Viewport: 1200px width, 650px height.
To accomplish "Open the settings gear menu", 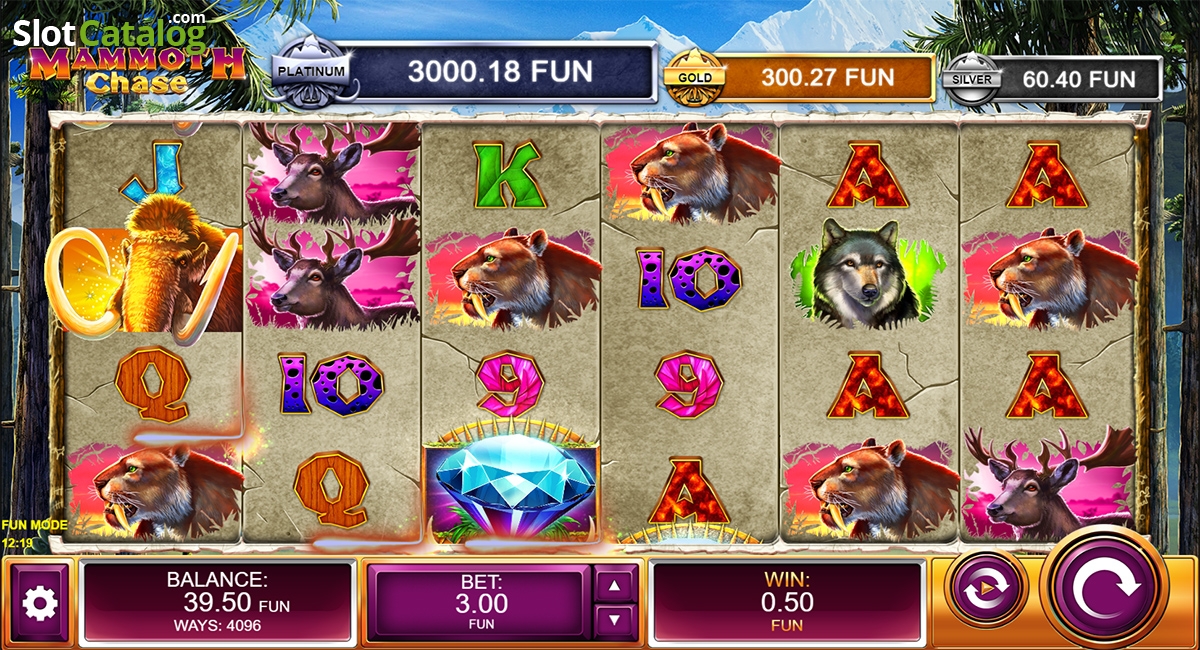I will coord(40,603).
